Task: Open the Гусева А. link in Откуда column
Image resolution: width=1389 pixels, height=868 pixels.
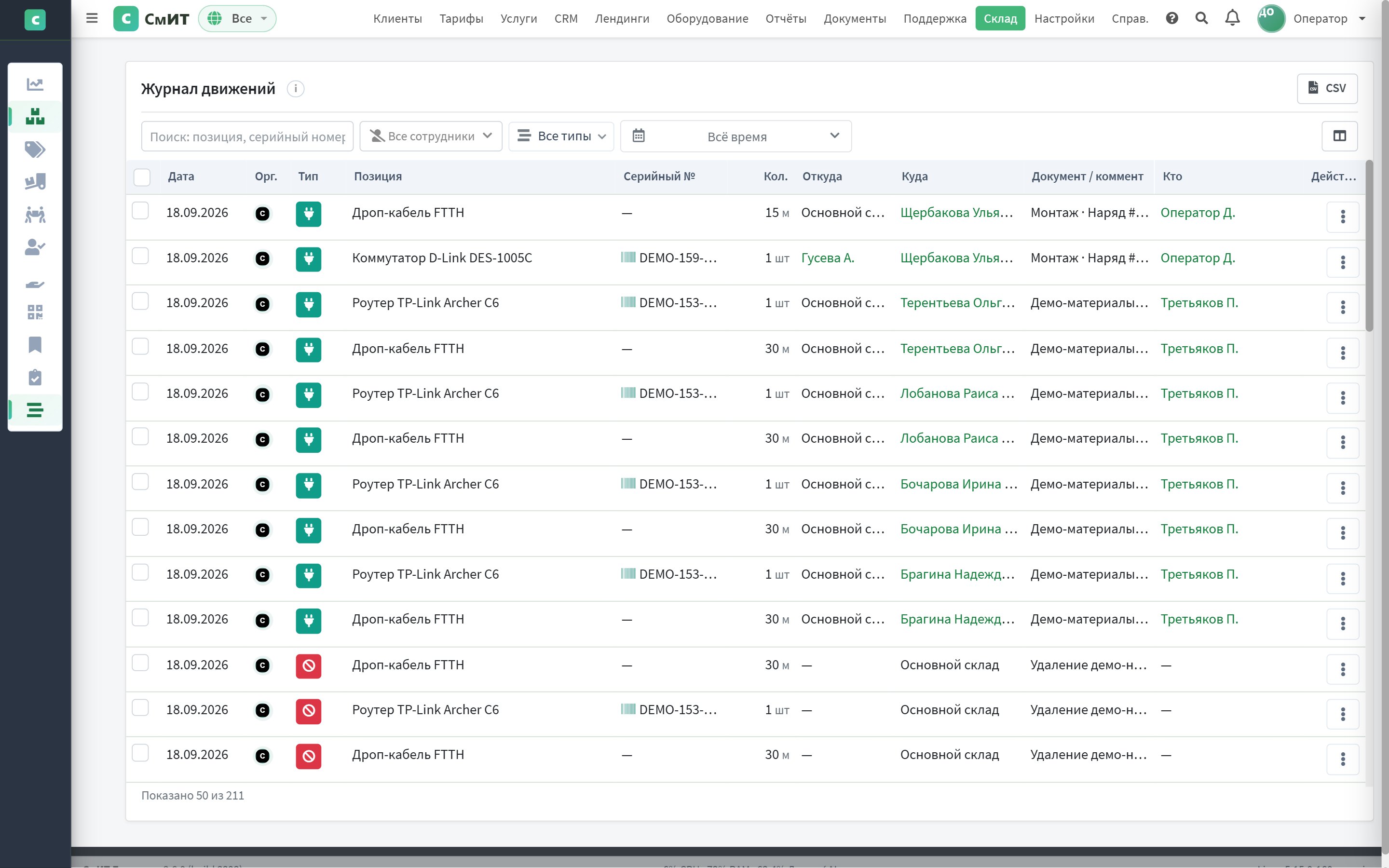Action: [x=827, y=258]
